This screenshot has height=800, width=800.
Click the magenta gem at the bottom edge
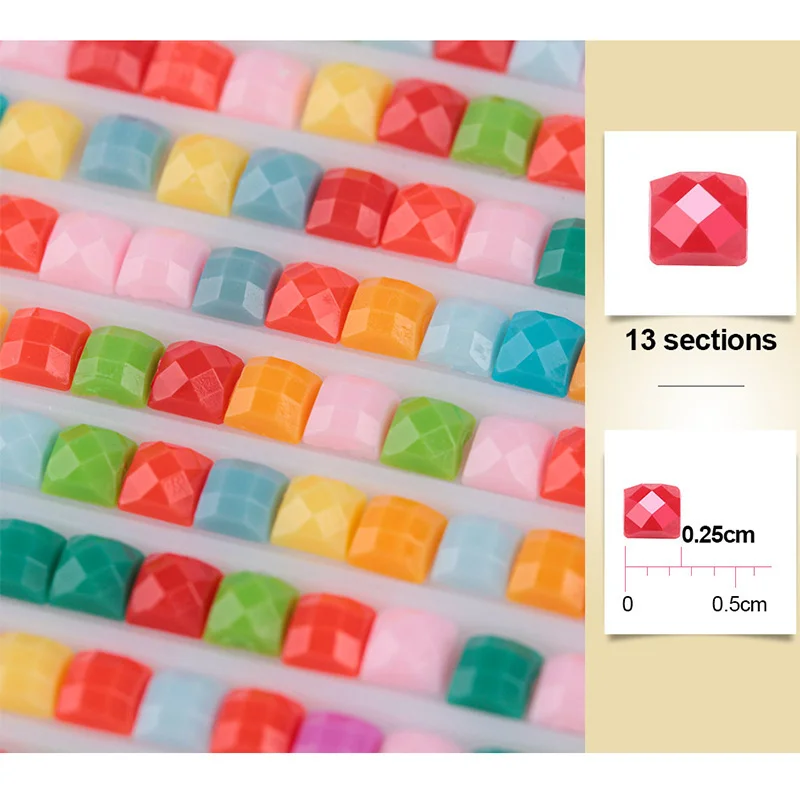[x=338, y=733]
